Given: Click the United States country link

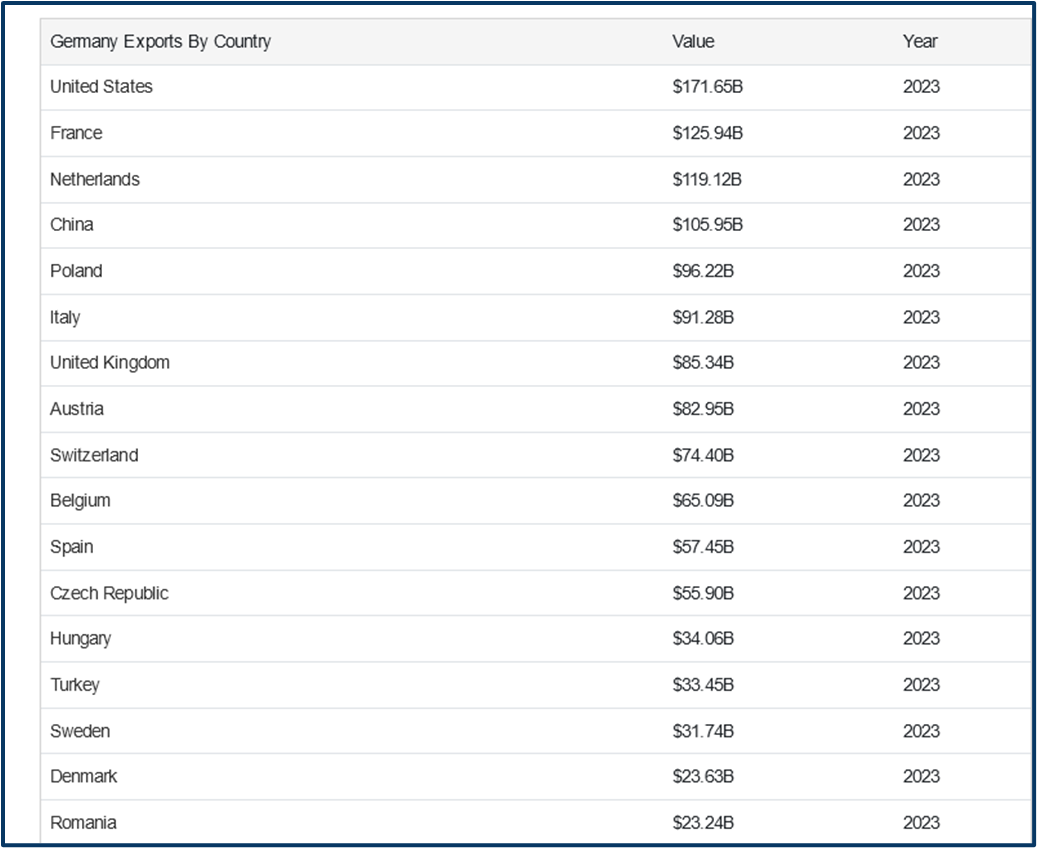Looking at the screenshot, I should (x=101, y=87).
